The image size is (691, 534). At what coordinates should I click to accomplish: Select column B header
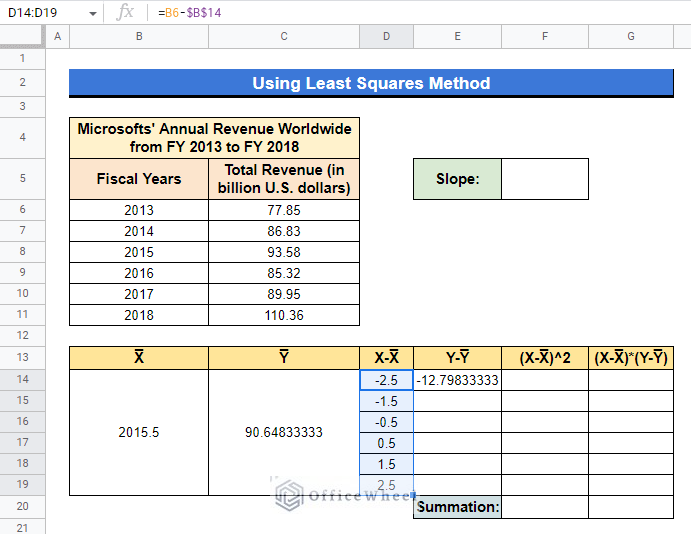pos(139,37)
